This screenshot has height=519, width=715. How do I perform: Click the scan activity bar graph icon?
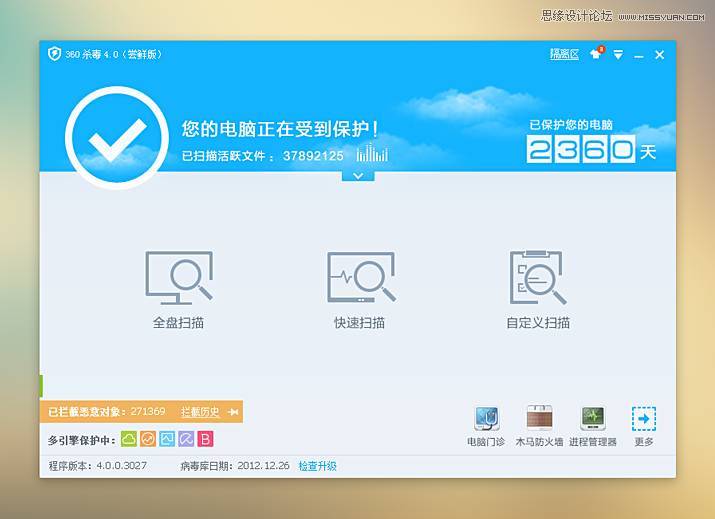coord(372,153)
